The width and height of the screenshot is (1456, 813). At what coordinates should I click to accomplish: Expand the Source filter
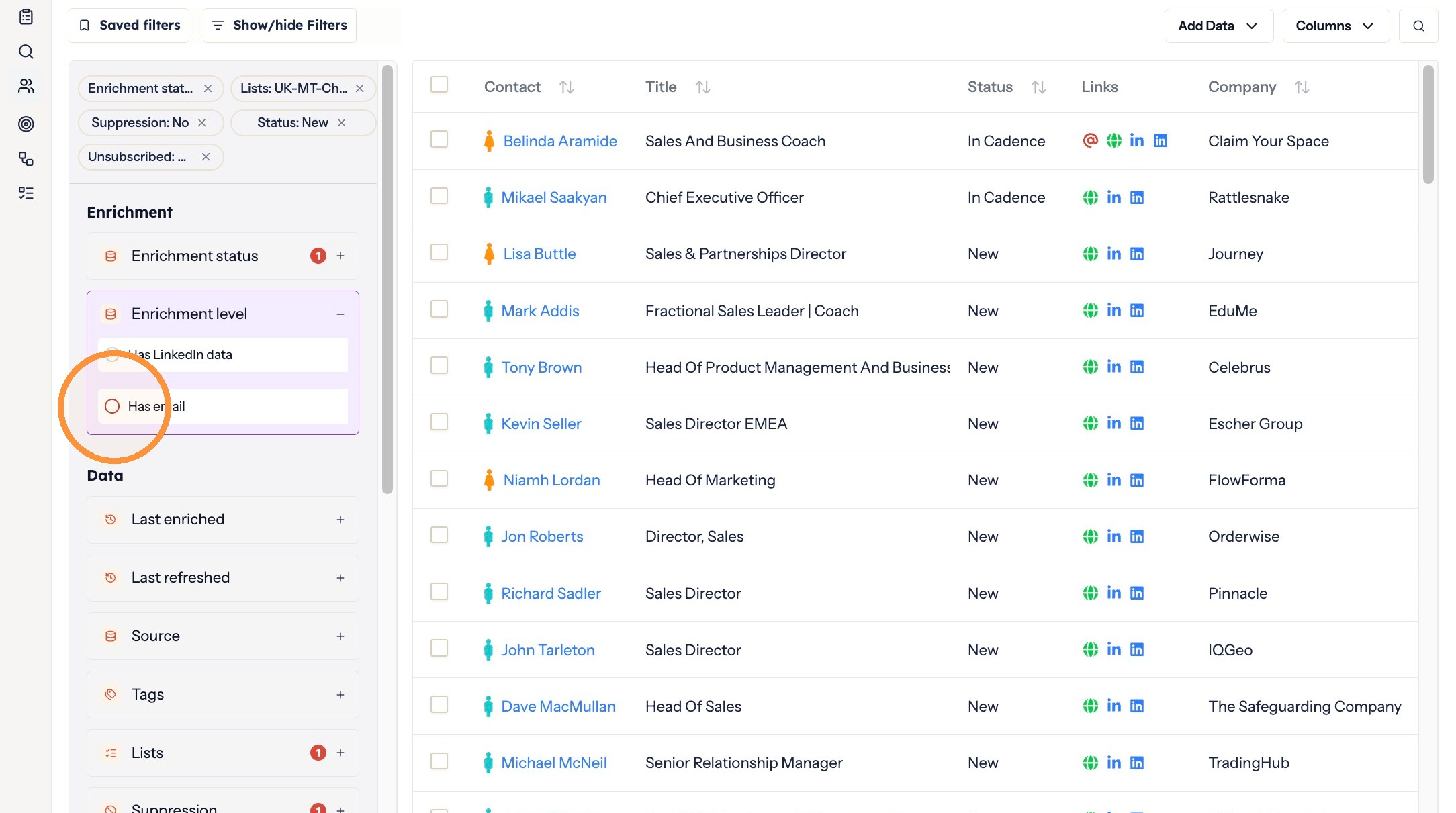point(340,636)
